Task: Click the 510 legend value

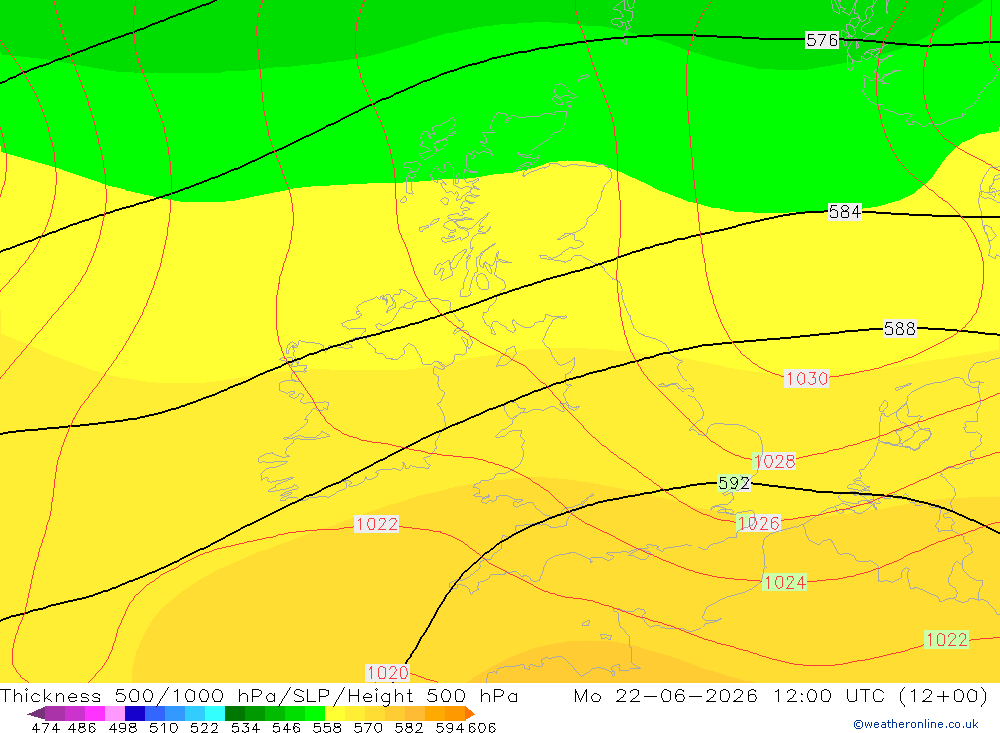Action: click(x=163, y=728)
